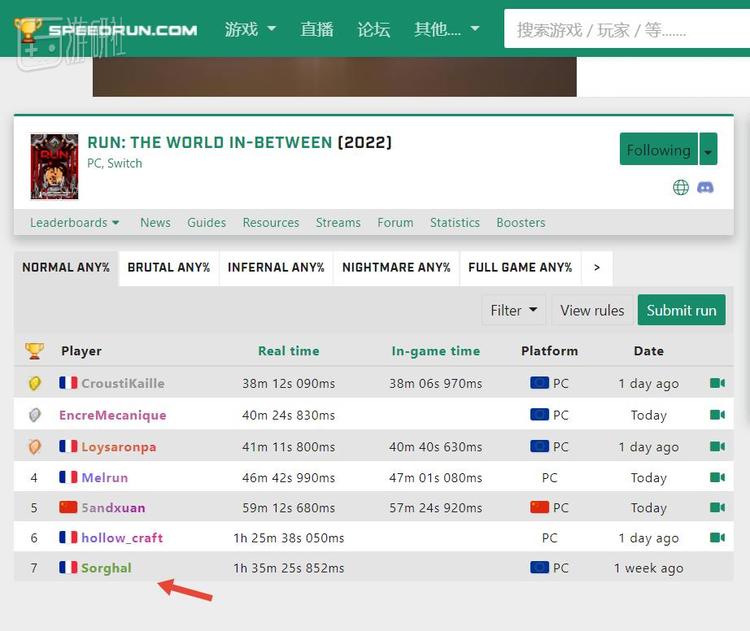This screenshot has width=750, height=631.
Task: Click the French flag next to Sorghal
Action: (68, 567)
